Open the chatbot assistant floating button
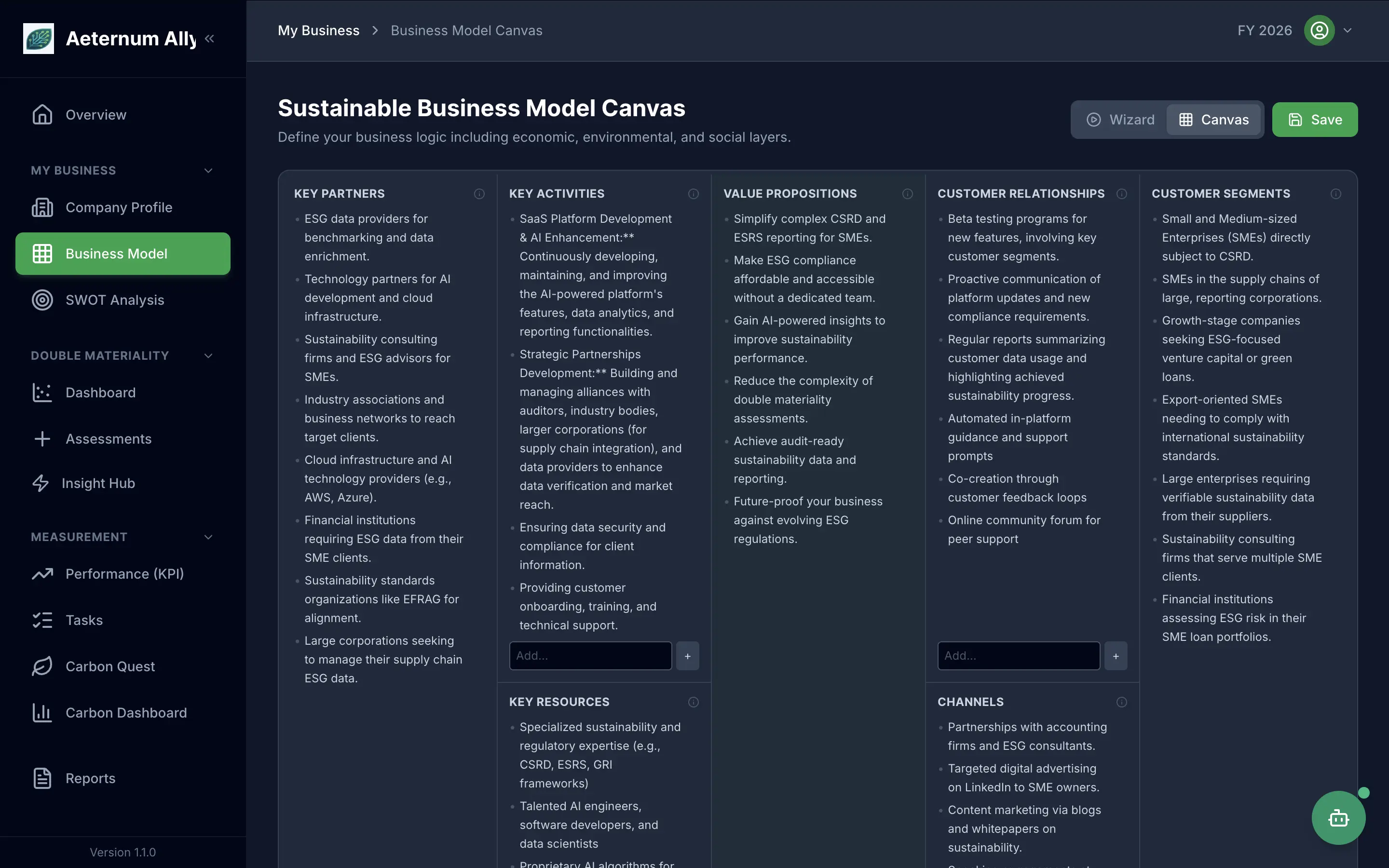1389x868 pixels. pos(1338,817)
